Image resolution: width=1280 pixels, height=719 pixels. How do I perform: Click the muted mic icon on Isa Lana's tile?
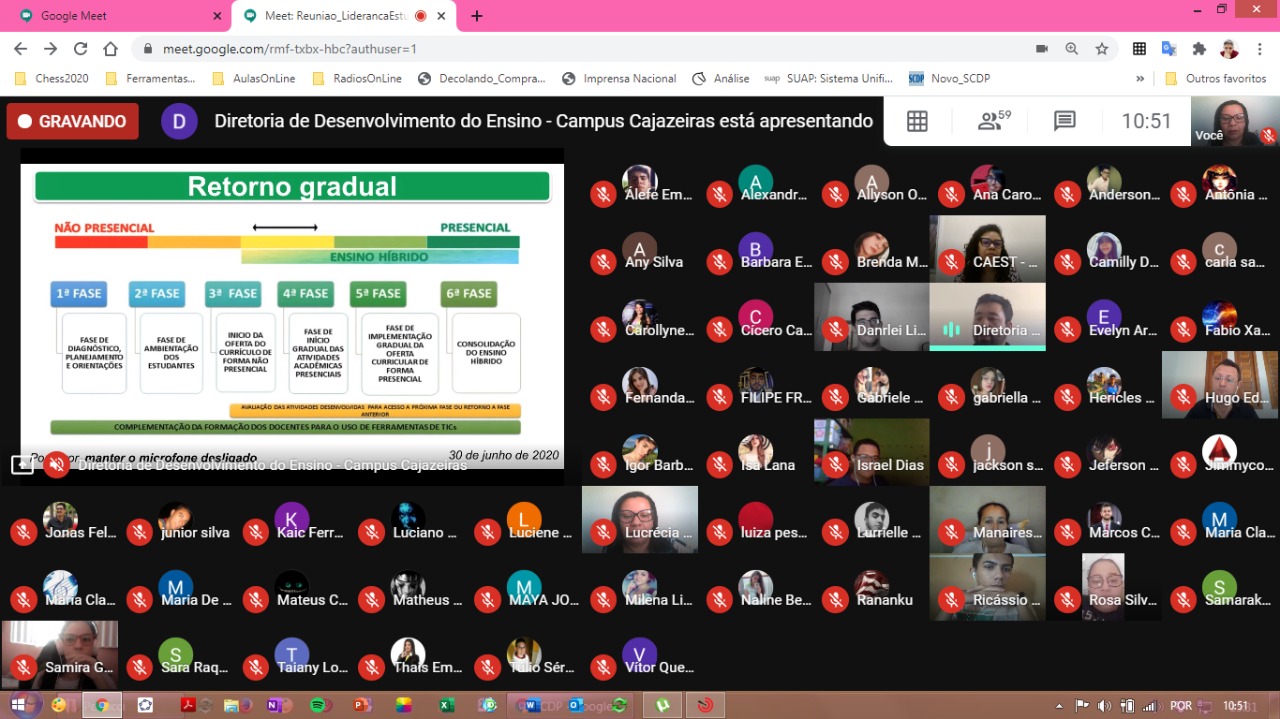pos(718,464)
